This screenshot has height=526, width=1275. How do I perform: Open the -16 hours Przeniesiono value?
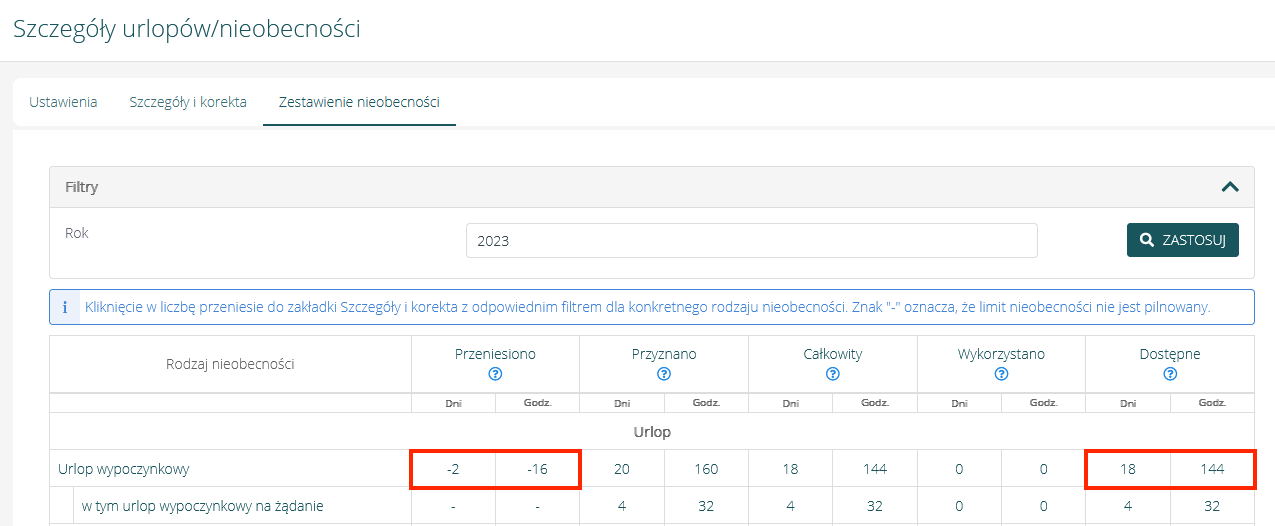click(x=537, y=469)
